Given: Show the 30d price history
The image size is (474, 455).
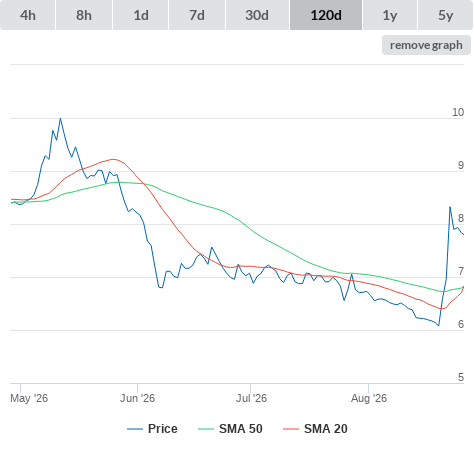Looking at the screenshot, I should (x=257, y=15).
